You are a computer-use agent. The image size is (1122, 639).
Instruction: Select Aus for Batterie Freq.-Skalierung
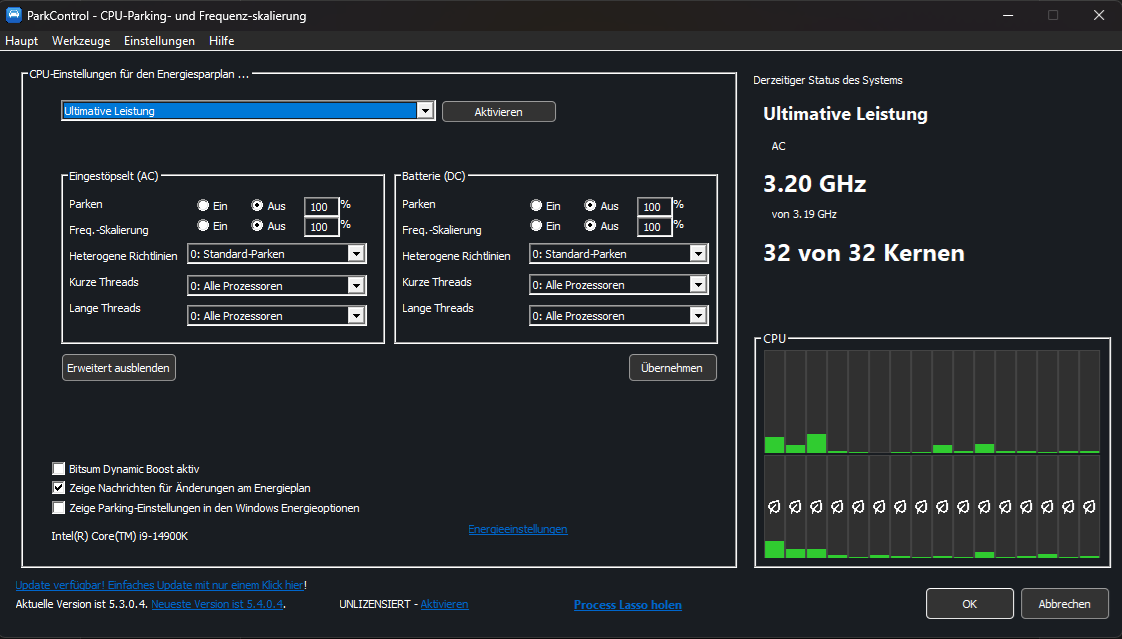[x=590, y=225]
